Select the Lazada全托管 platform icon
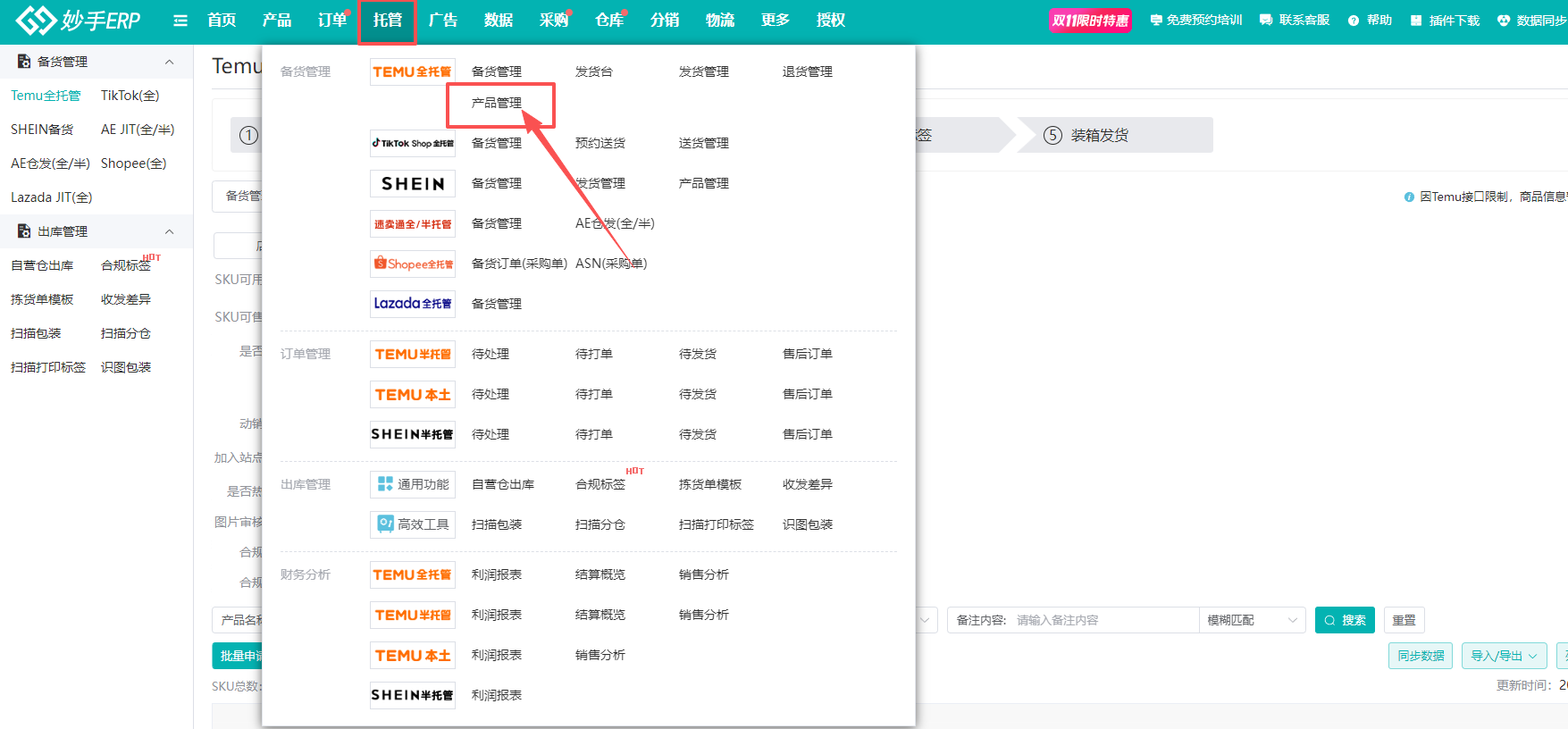This screenshot has height=729, width=1568. click(412, 304)
